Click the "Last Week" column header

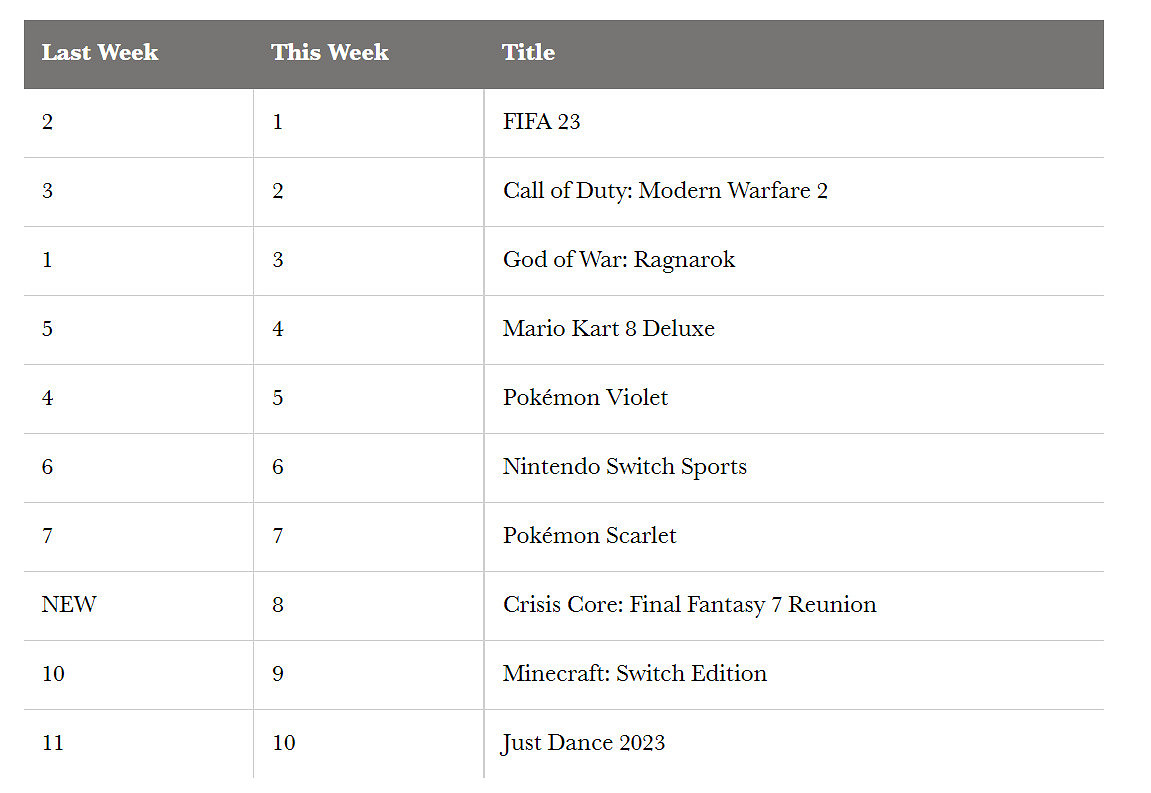100,53
